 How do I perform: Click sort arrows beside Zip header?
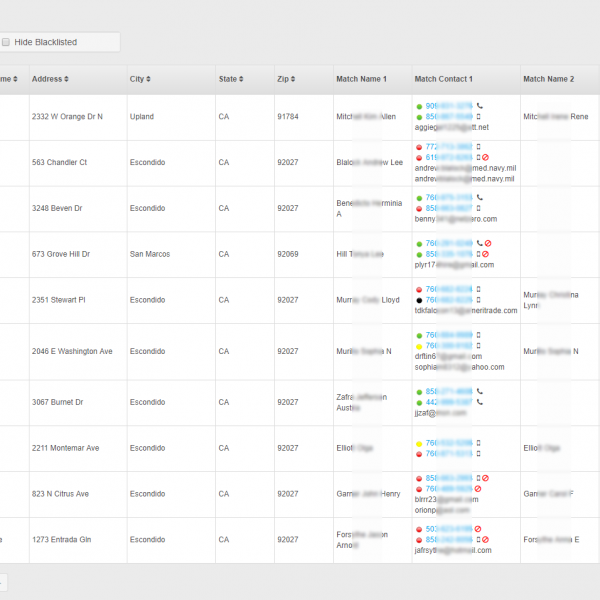[x=293, y=79]
